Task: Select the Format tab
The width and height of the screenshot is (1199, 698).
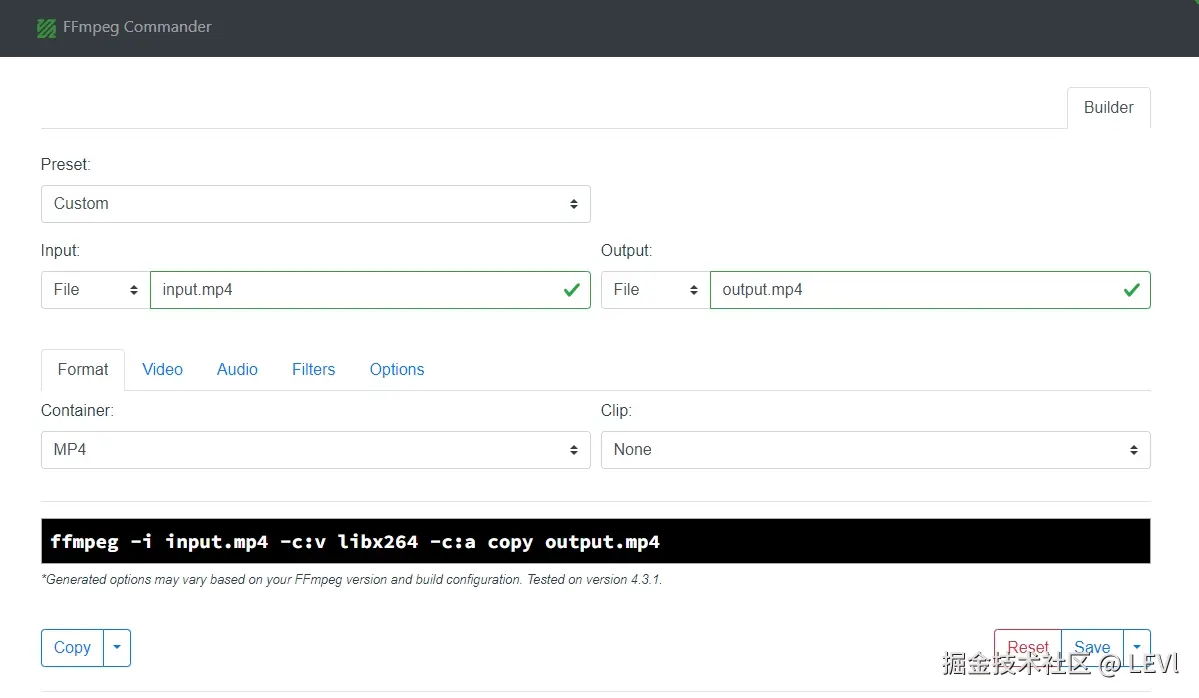Action: click(83, 370)
